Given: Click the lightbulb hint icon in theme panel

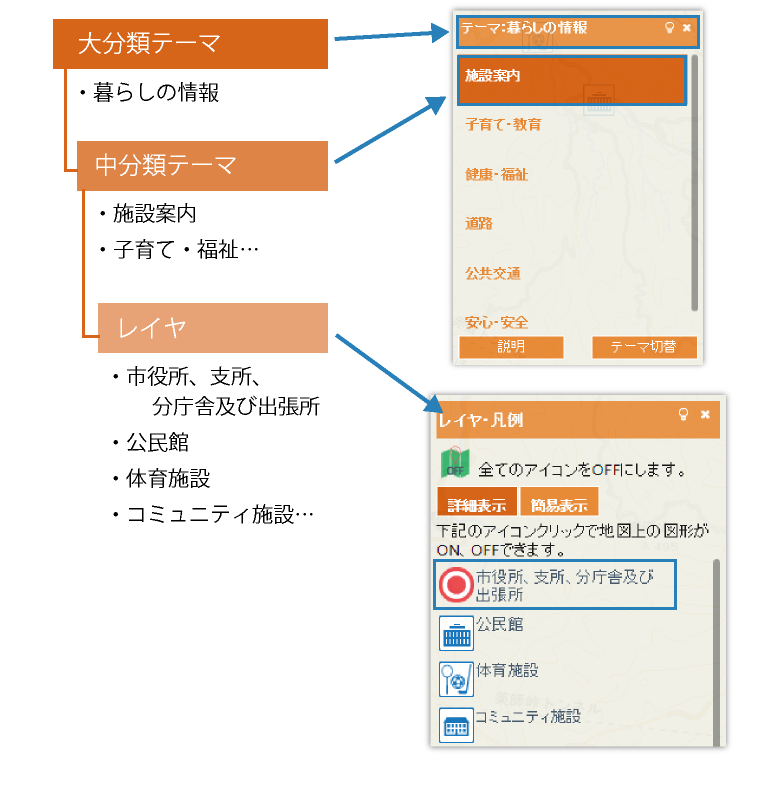Looking at the screenshot, I should (x=670, y=28).
